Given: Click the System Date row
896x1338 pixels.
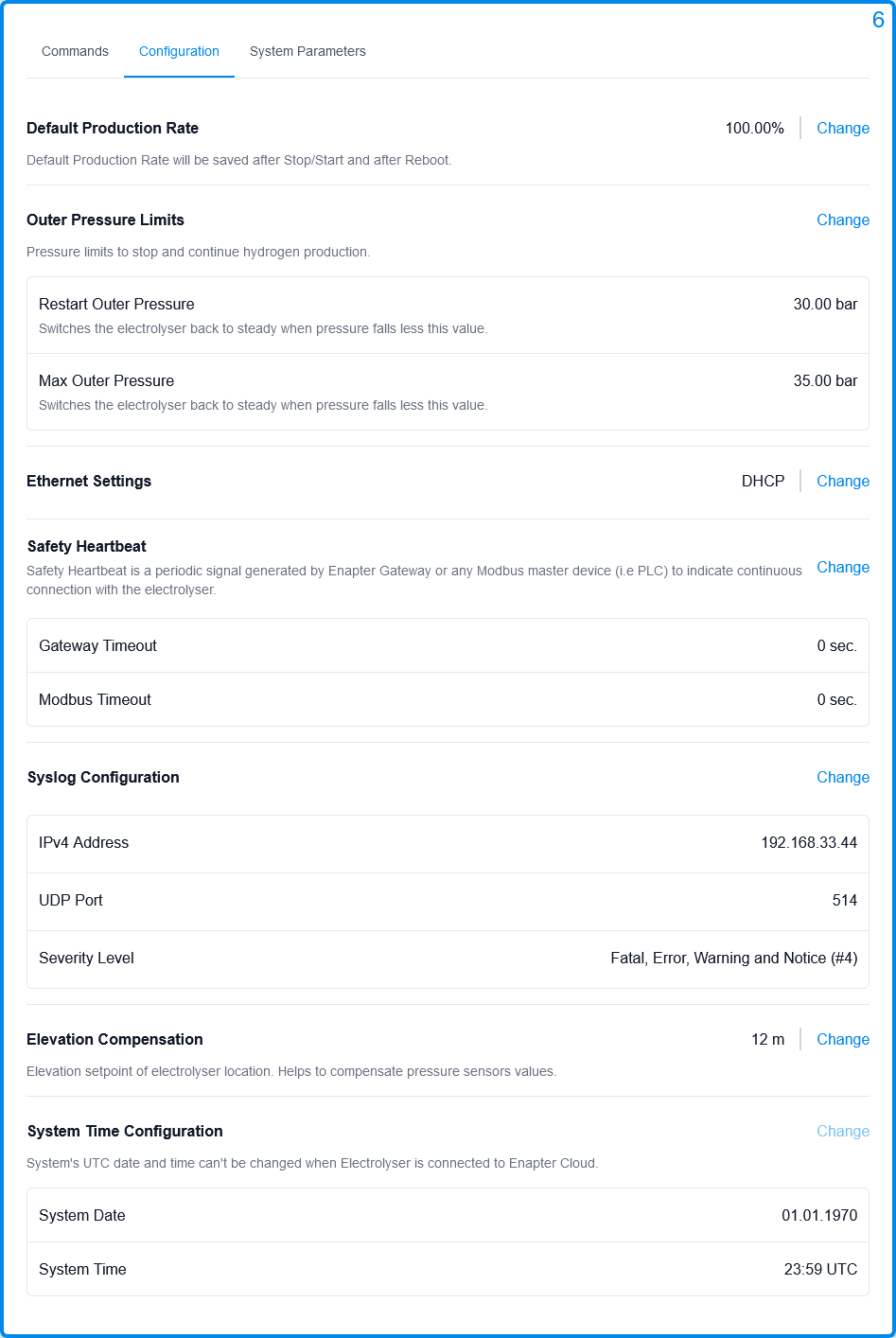Looking at the screenshot, I should point(448,1215).
